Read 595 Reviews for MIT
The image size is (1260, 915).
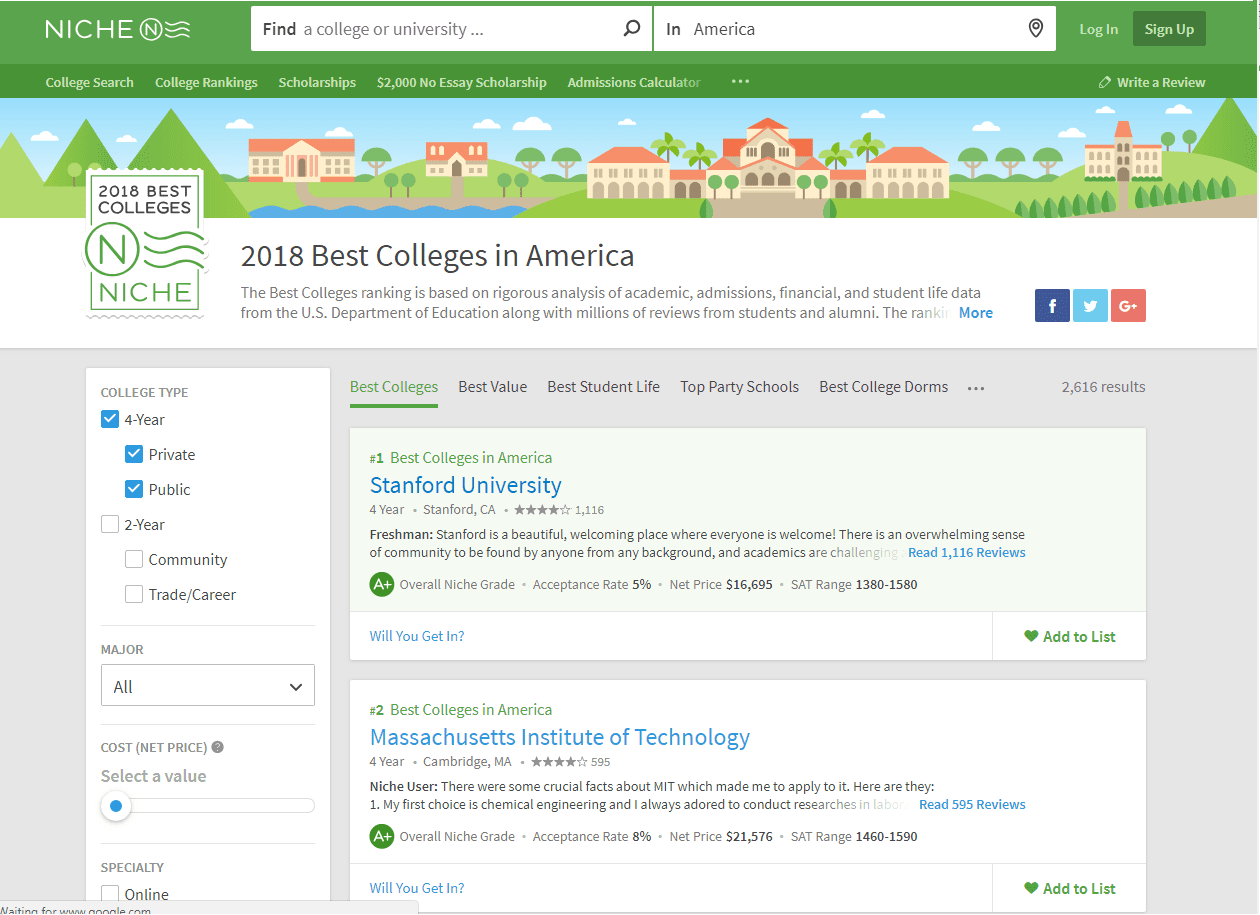[x=972, y=804]
